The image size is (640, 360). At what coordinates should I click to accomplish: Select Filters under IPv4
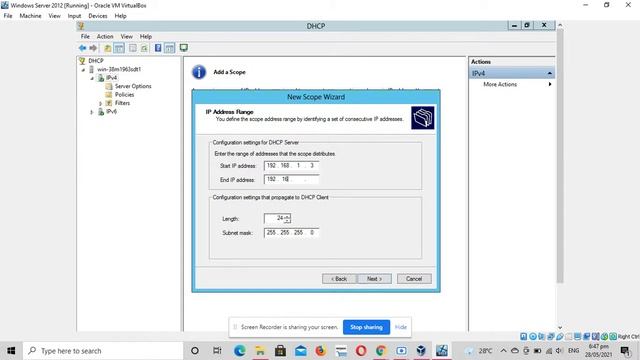(x=122, y=103)
